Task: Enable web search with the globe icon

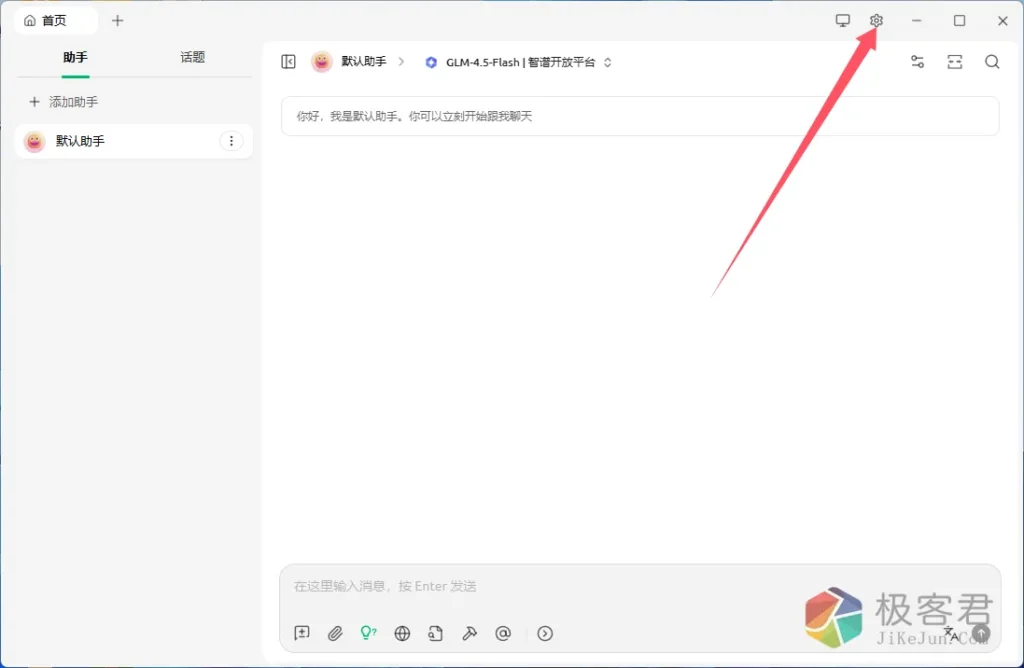Action: (402, 633)
